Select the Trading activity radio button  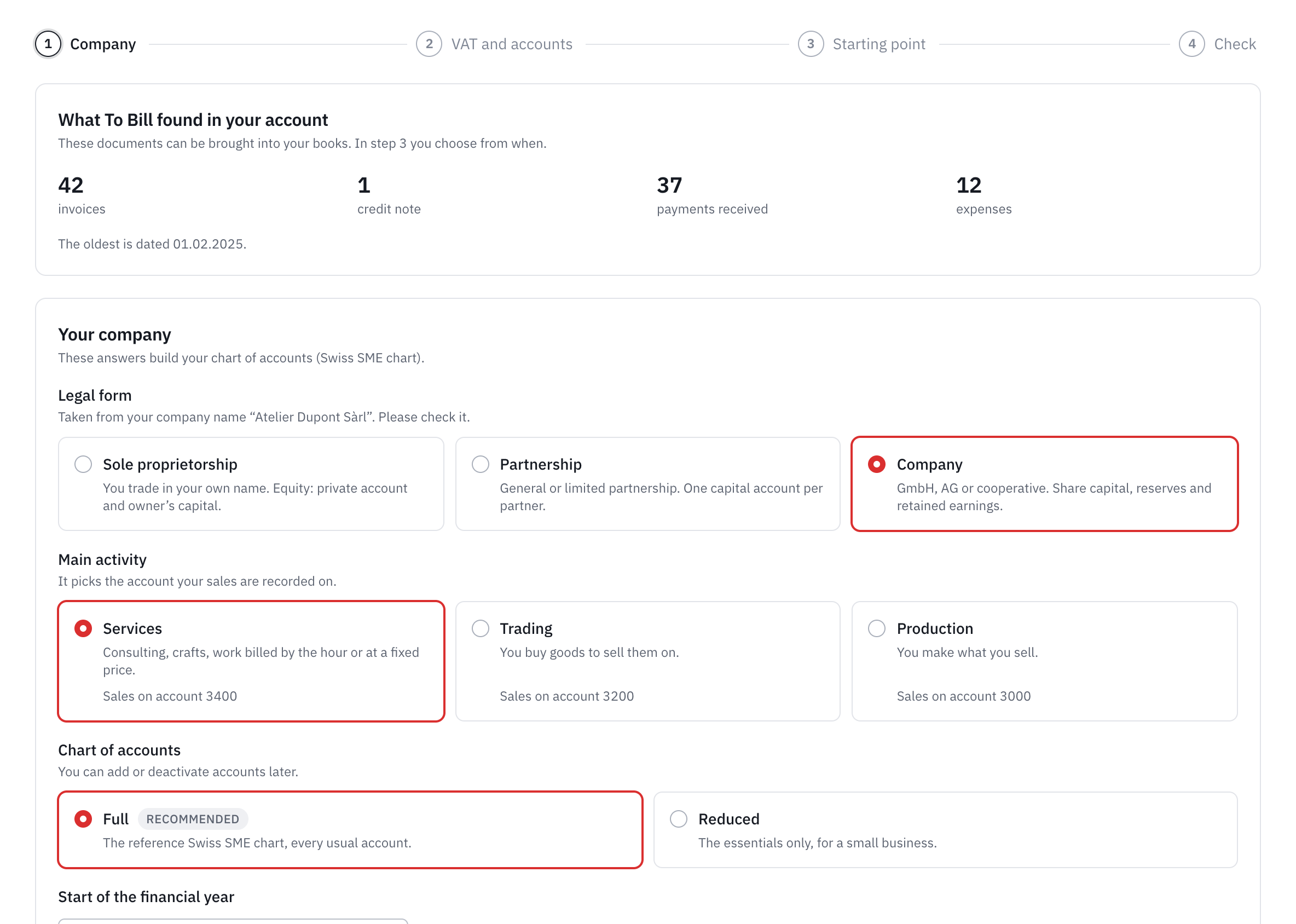pyautogui.click(x=480, y=628)
